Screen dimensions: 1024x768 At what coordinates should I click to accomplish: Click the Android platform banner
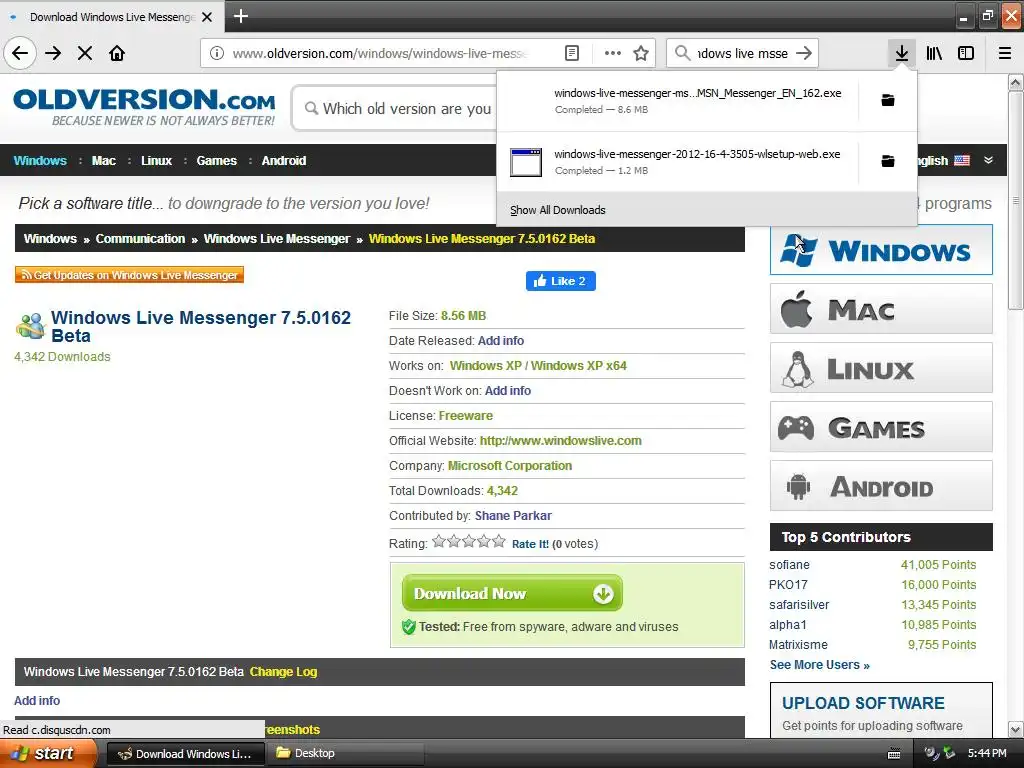click(881, 486)
